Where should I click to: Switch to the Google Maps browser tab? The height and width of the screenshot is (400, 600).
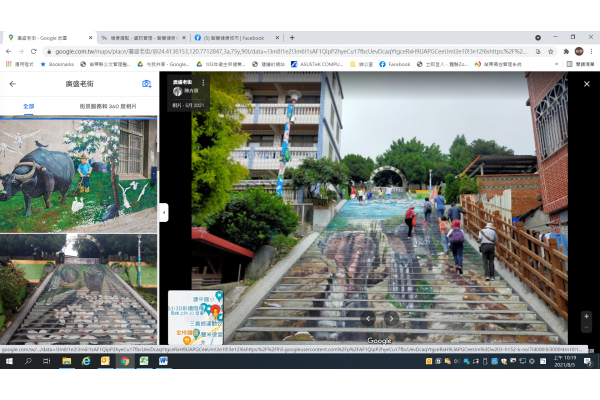pos(48,38)
